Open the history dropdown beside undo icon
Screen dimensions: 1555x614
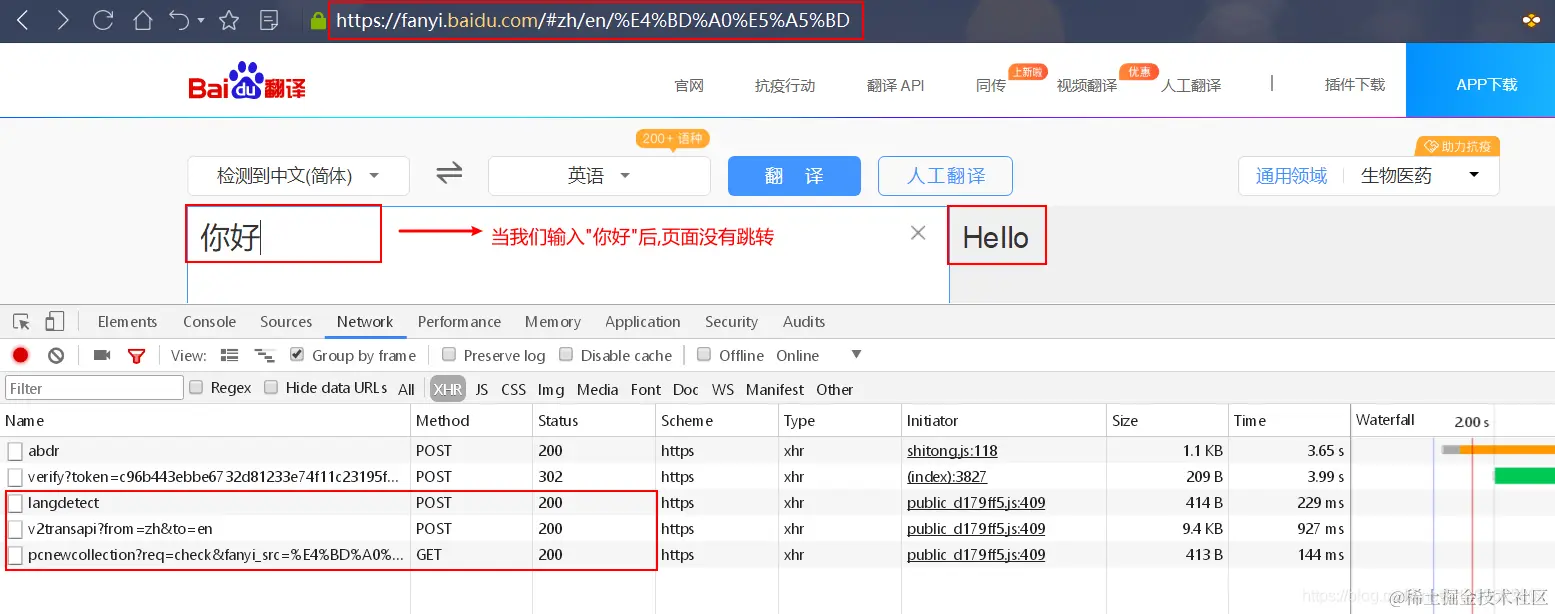pos(201,21)
